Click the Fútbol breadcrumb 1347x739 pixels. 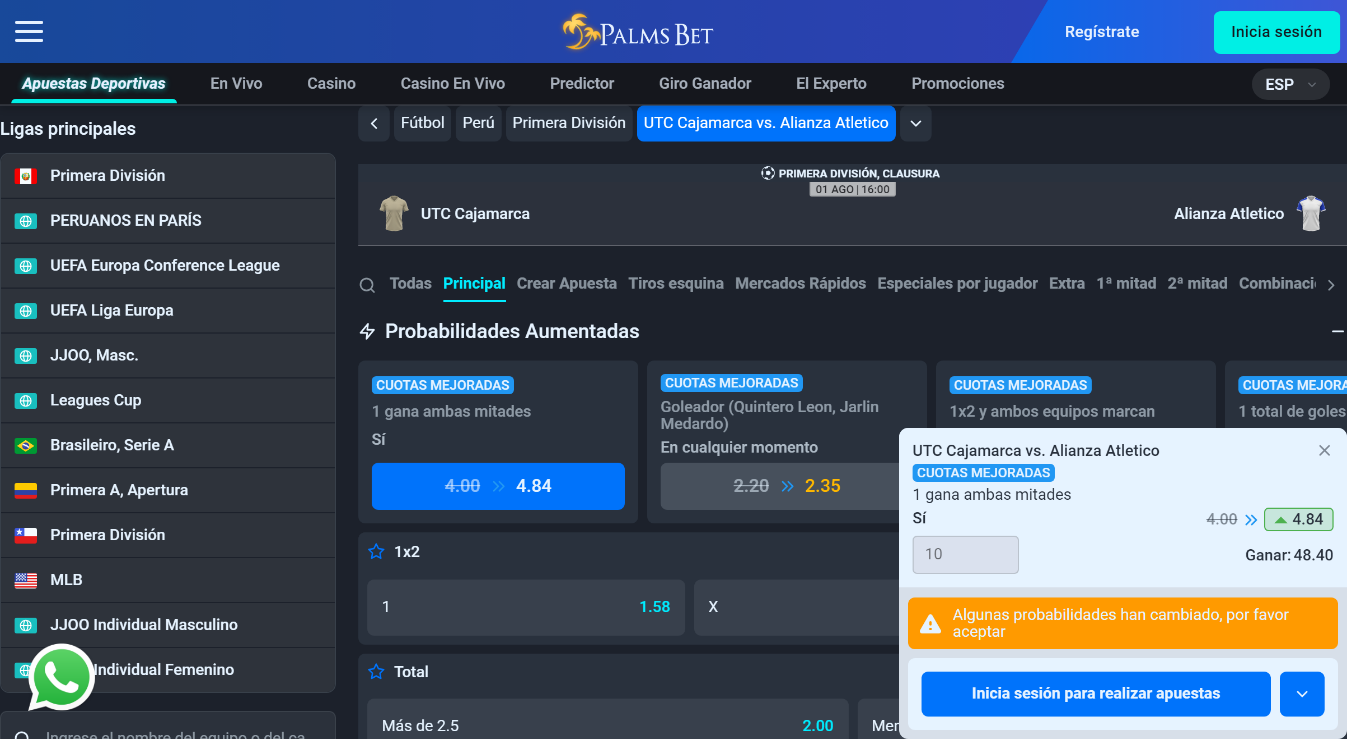pyautogui.click(x=422, y=124)
